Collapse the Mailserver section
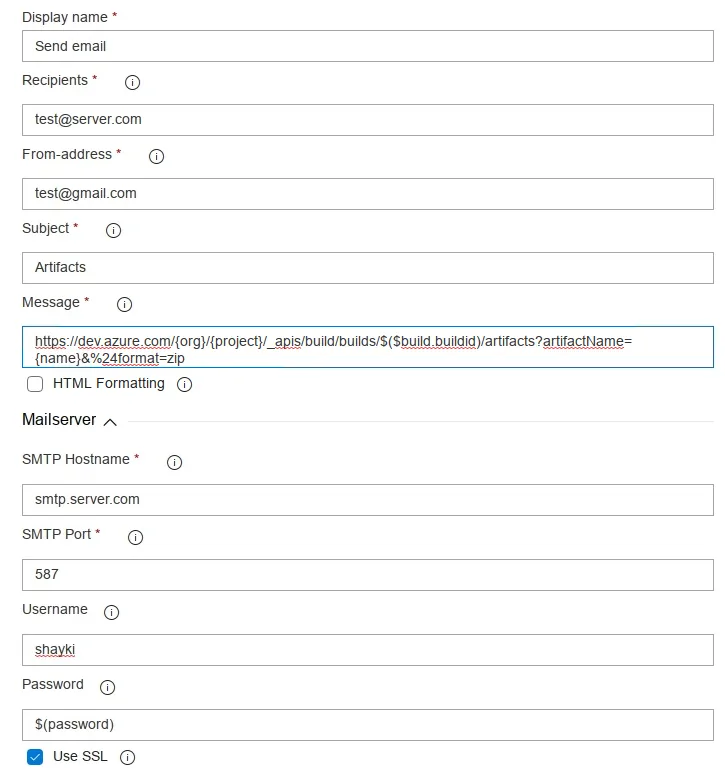725x773 pixels. (110, 422)
